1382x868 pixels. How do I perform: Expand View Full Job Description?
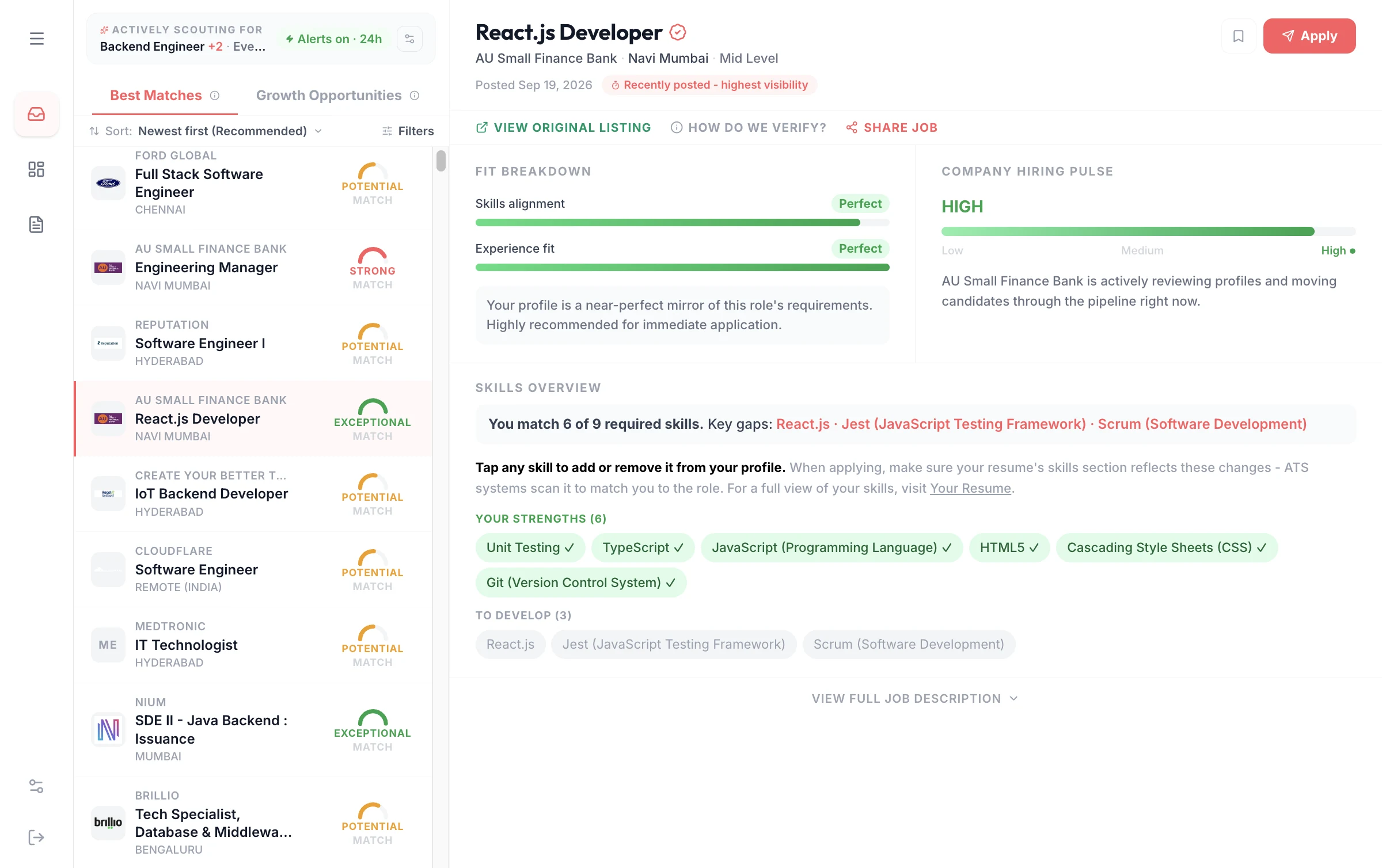tap(915, 699)
